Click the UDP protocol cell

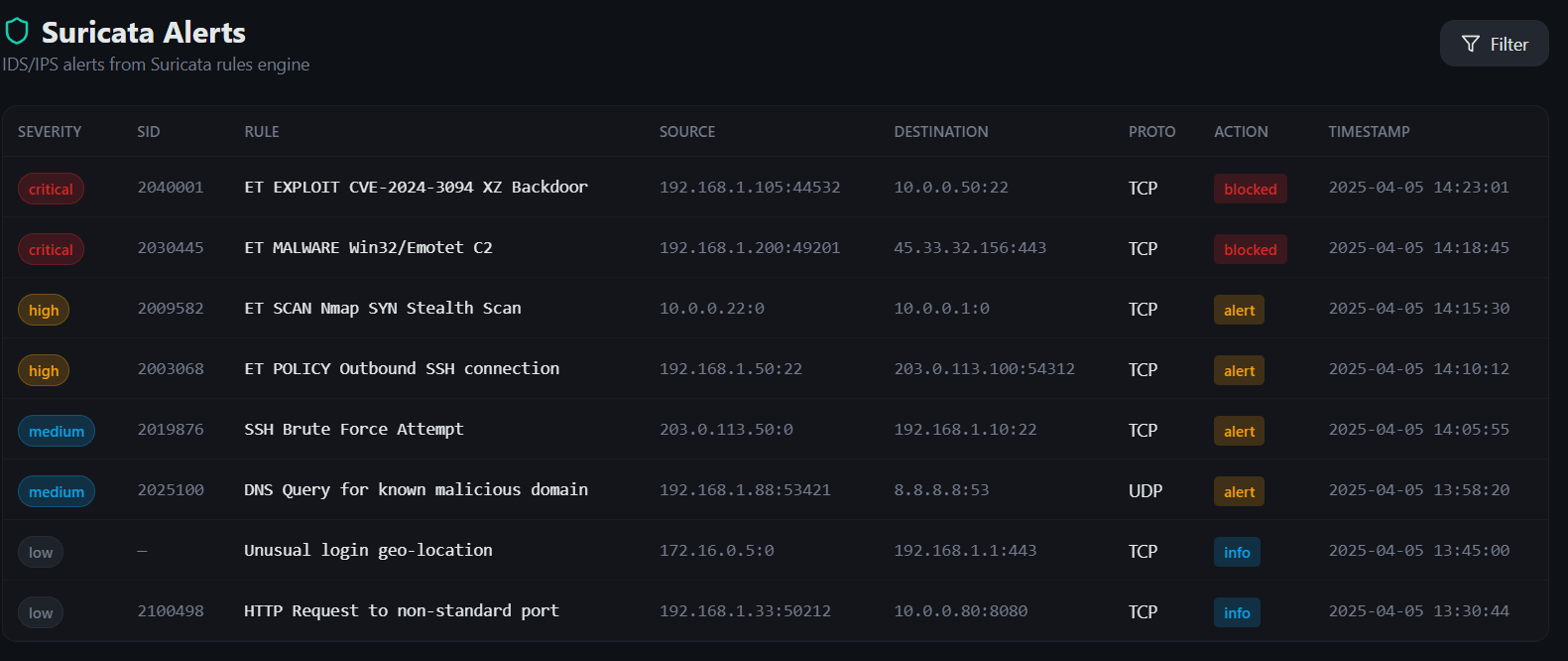coord(1146,490)
